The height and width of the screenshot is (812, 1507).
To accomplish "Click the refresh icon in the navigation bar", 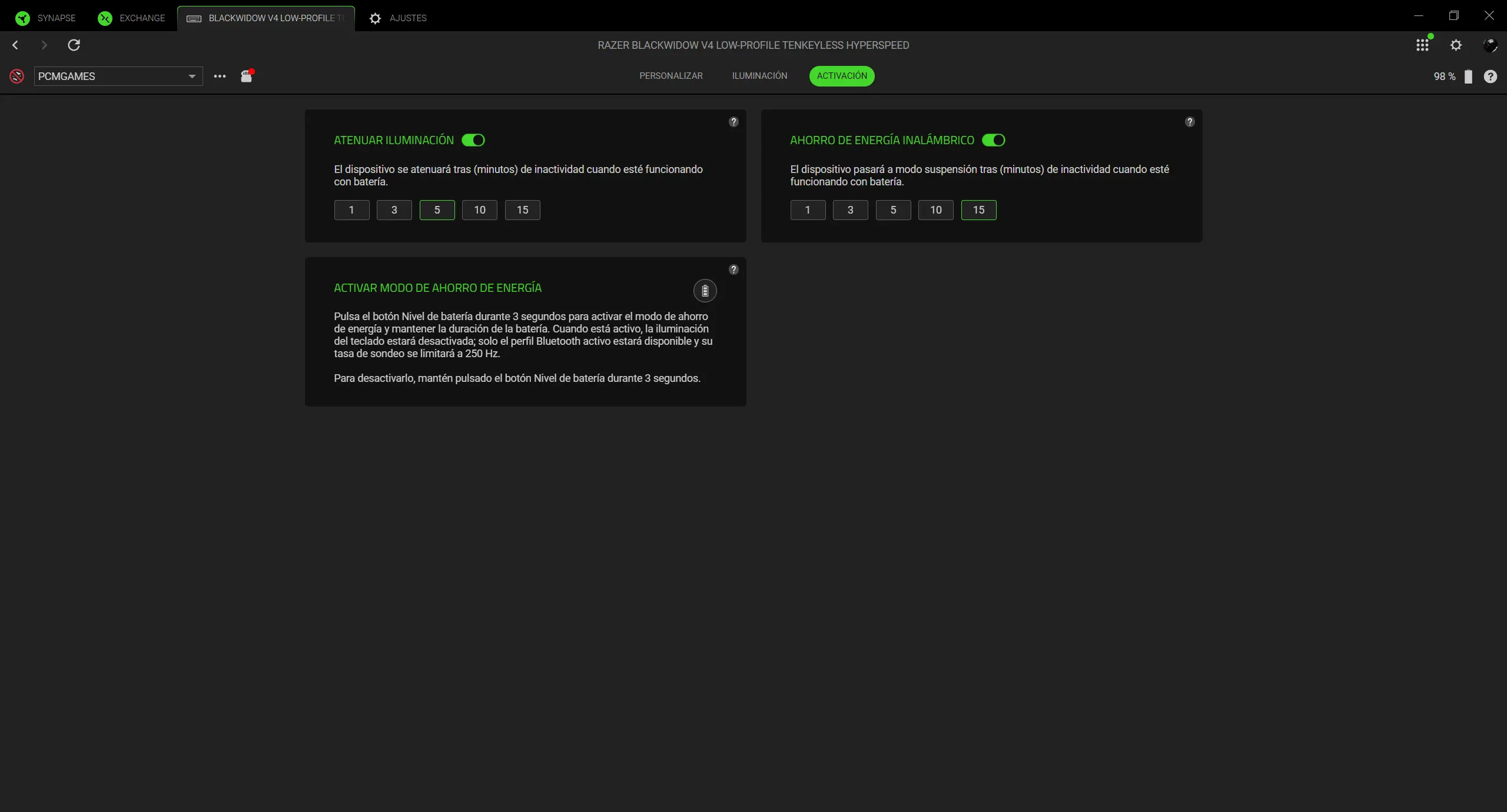I will click(74, 45).
